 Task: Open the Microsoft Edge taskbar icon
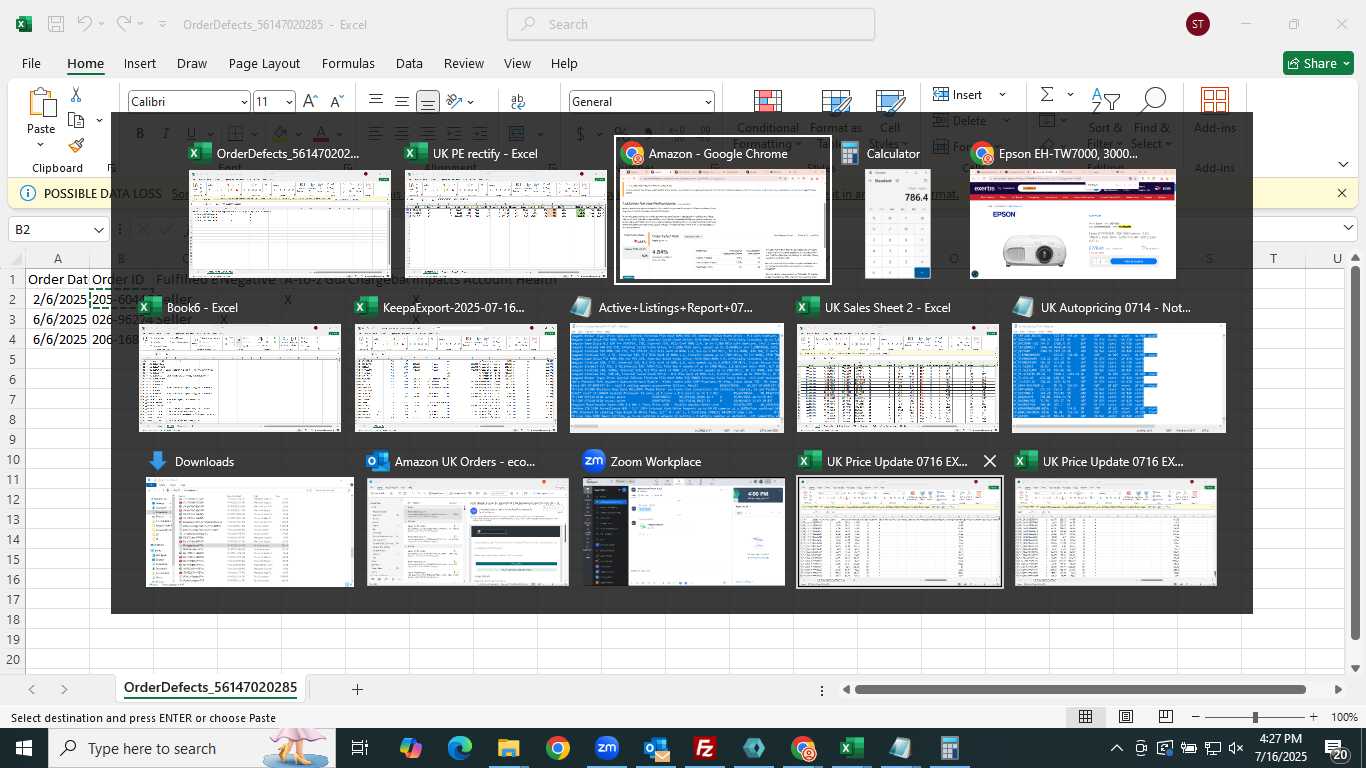[459, 748]
